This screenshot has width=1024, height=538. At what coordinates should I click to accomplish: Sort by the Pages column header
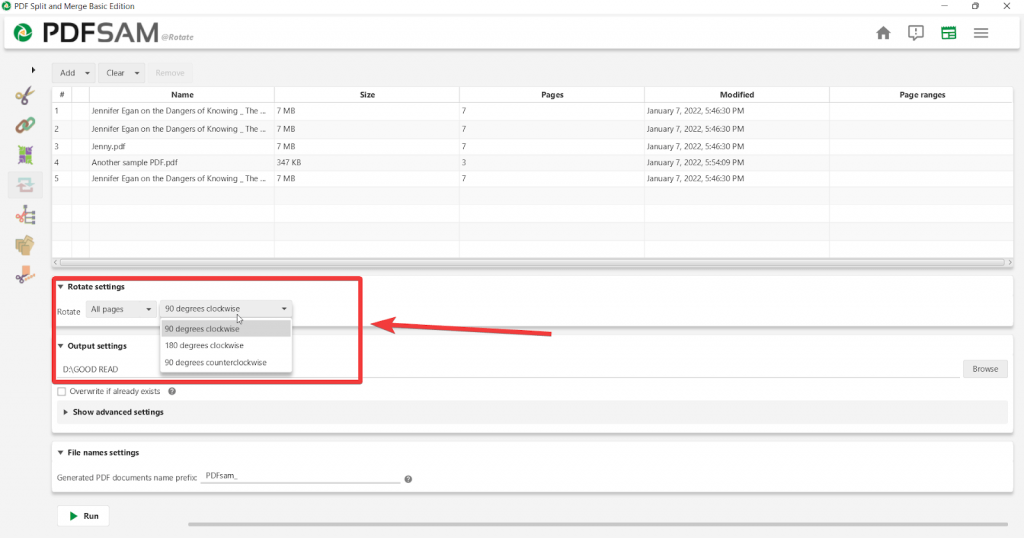click(552, 95)
